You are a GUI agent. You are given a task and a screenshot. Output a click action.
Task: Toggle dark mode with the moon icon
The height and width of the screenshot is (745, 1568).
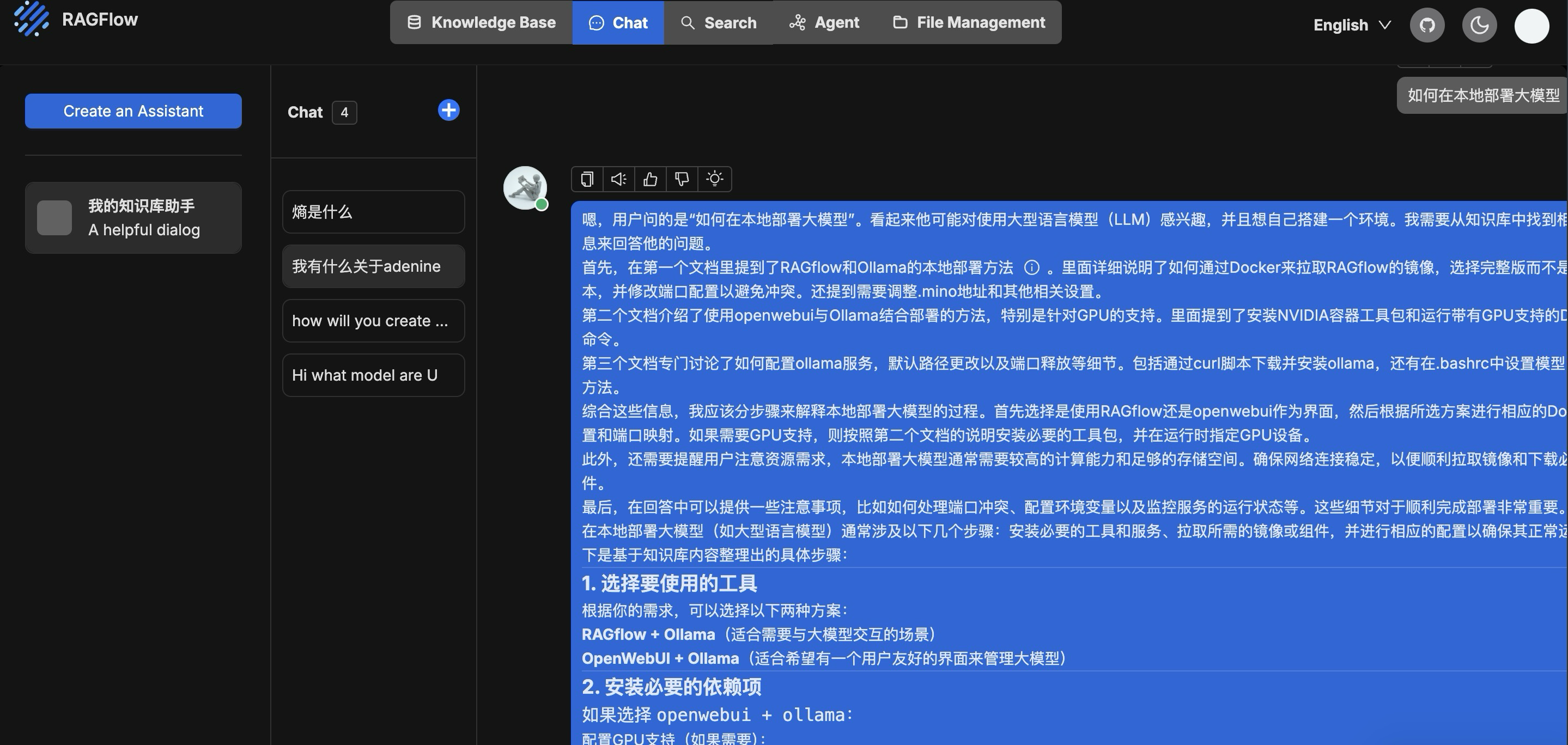point(1479,25)
